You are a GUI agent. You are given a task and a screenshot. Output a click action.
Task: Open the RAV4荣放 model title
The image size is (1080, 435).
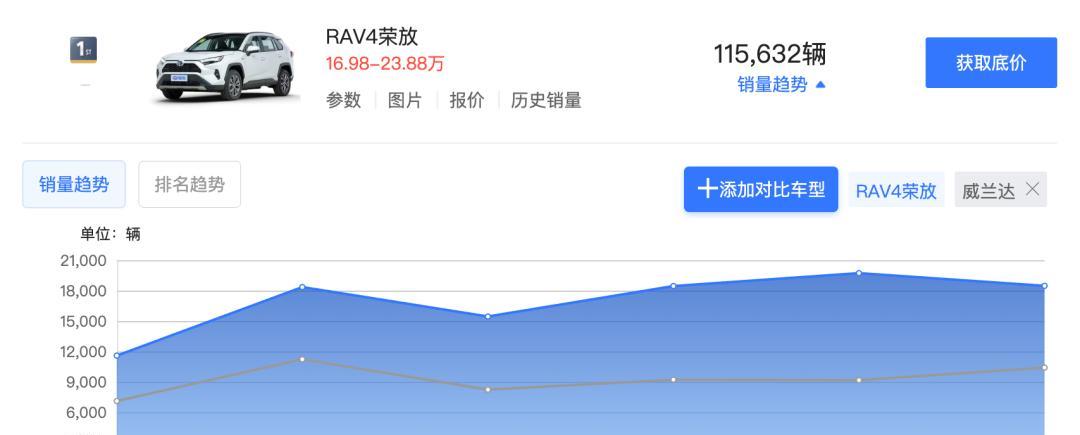[x=372, y=36]
